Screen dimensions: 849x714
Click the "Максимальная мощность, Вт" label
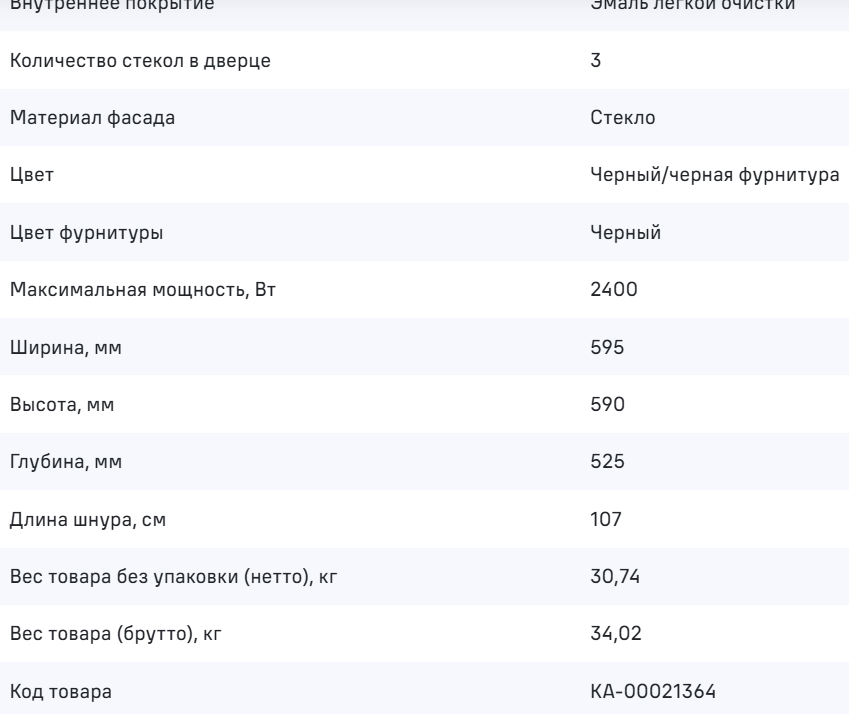pos(132,290)
